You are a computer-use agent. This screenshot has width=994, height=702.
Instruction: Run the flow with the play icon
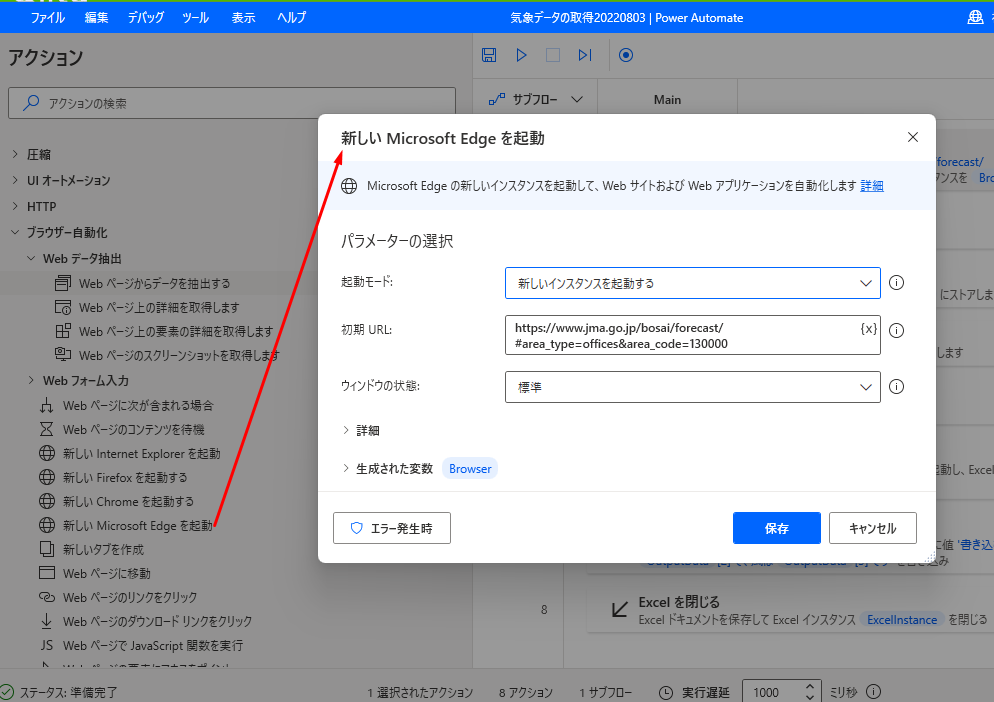pos(521,55)
